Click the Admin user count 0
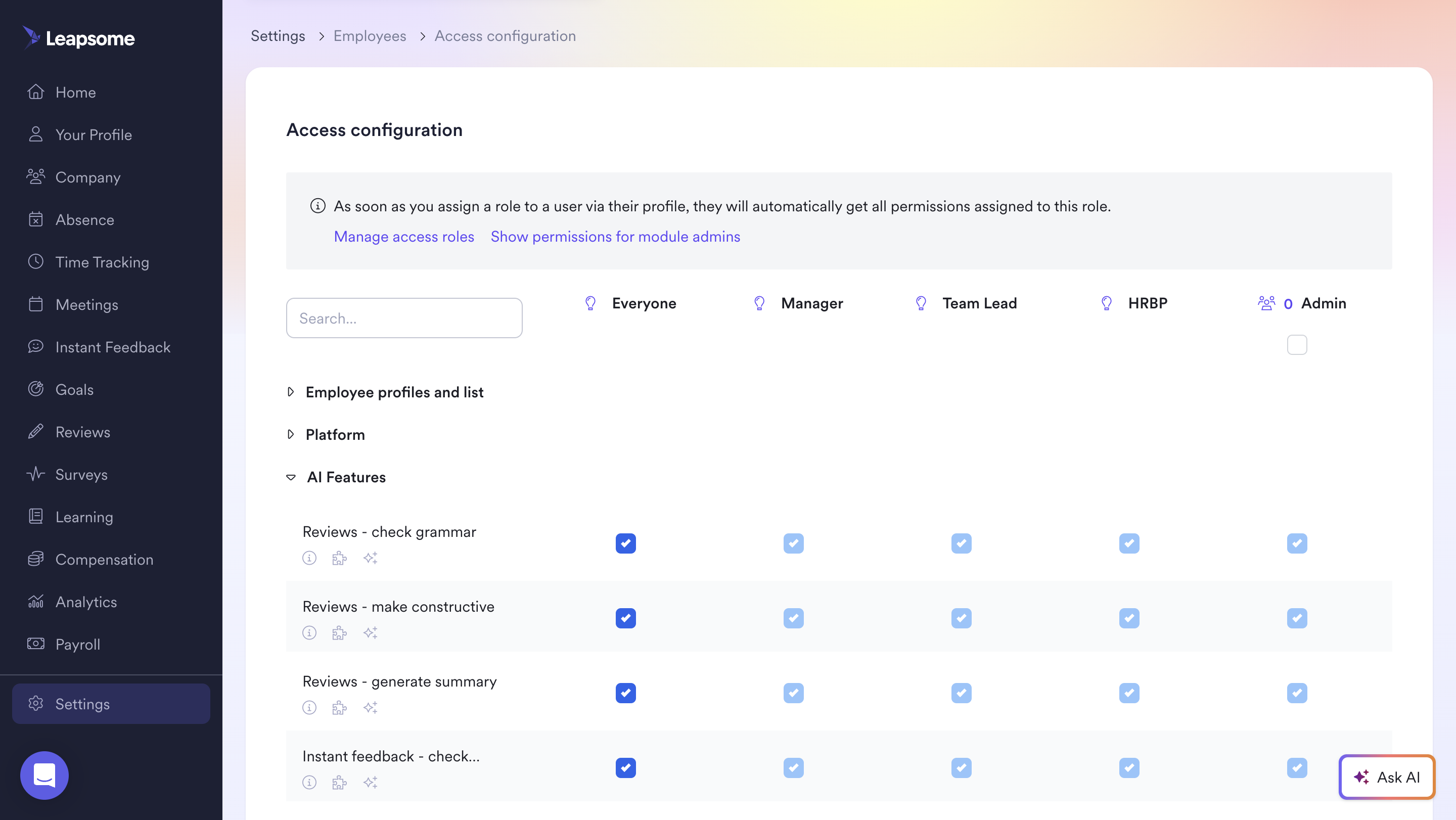The image size is (1456, 820). click(x=1288, y=304)
